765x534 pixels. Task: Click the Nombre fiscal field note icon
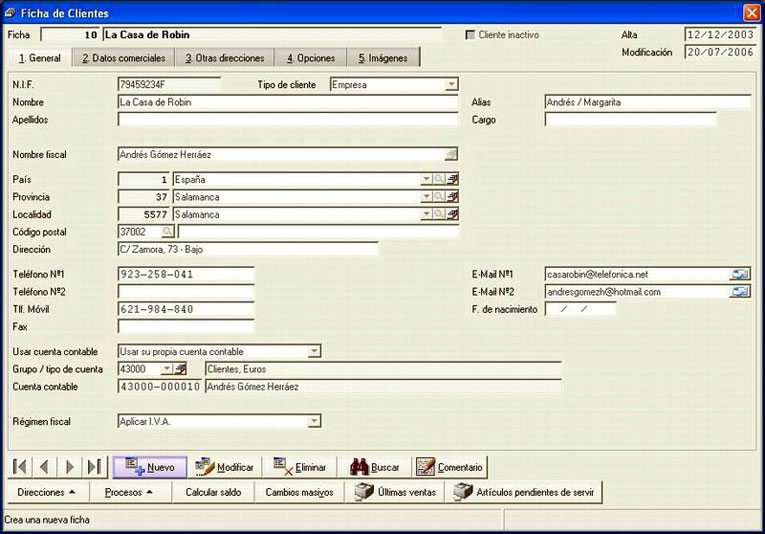(x=451, y=155)
